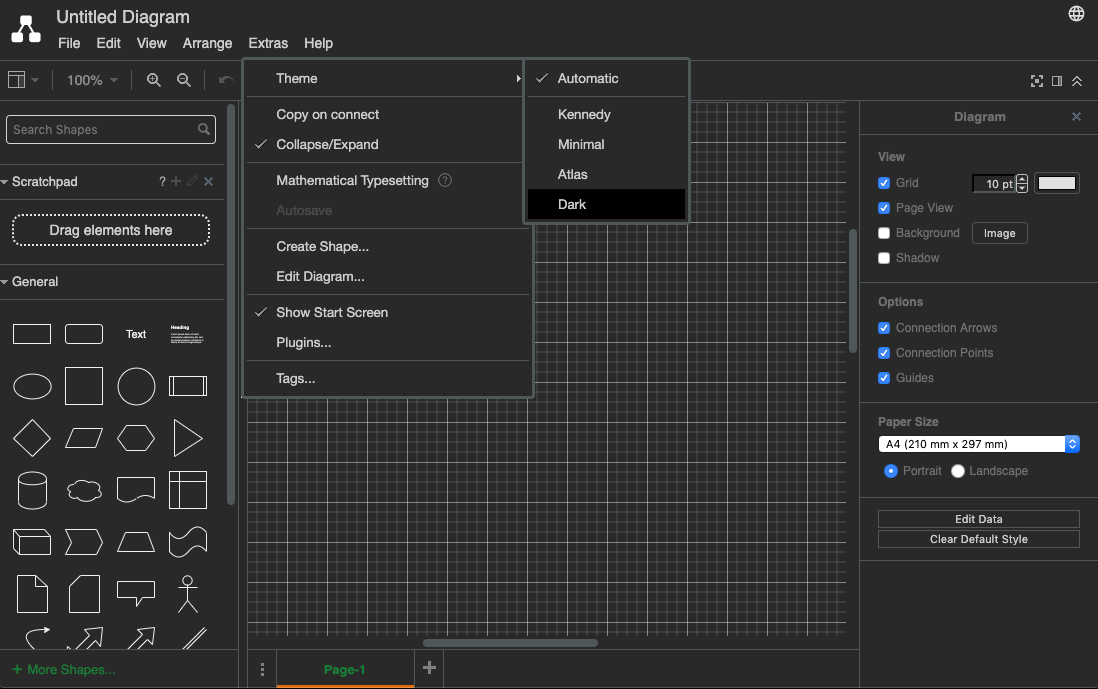The height and width of the screenshot is (689, 1098).
Task: Adjust grid size stepper arrows
Action: [x=1022, y=183]
